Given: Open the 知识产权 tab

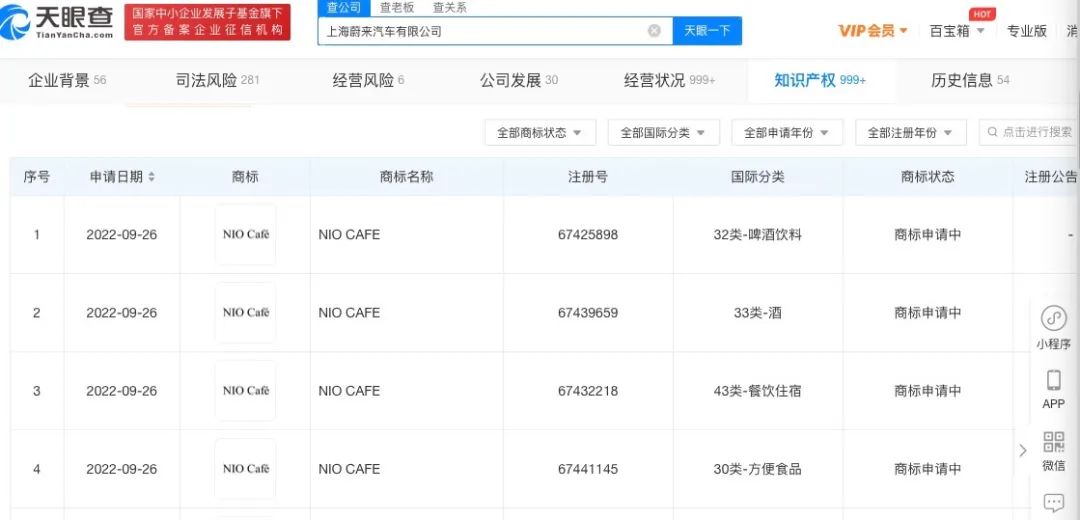Looking at the screenshot, I should pos(820,81).
